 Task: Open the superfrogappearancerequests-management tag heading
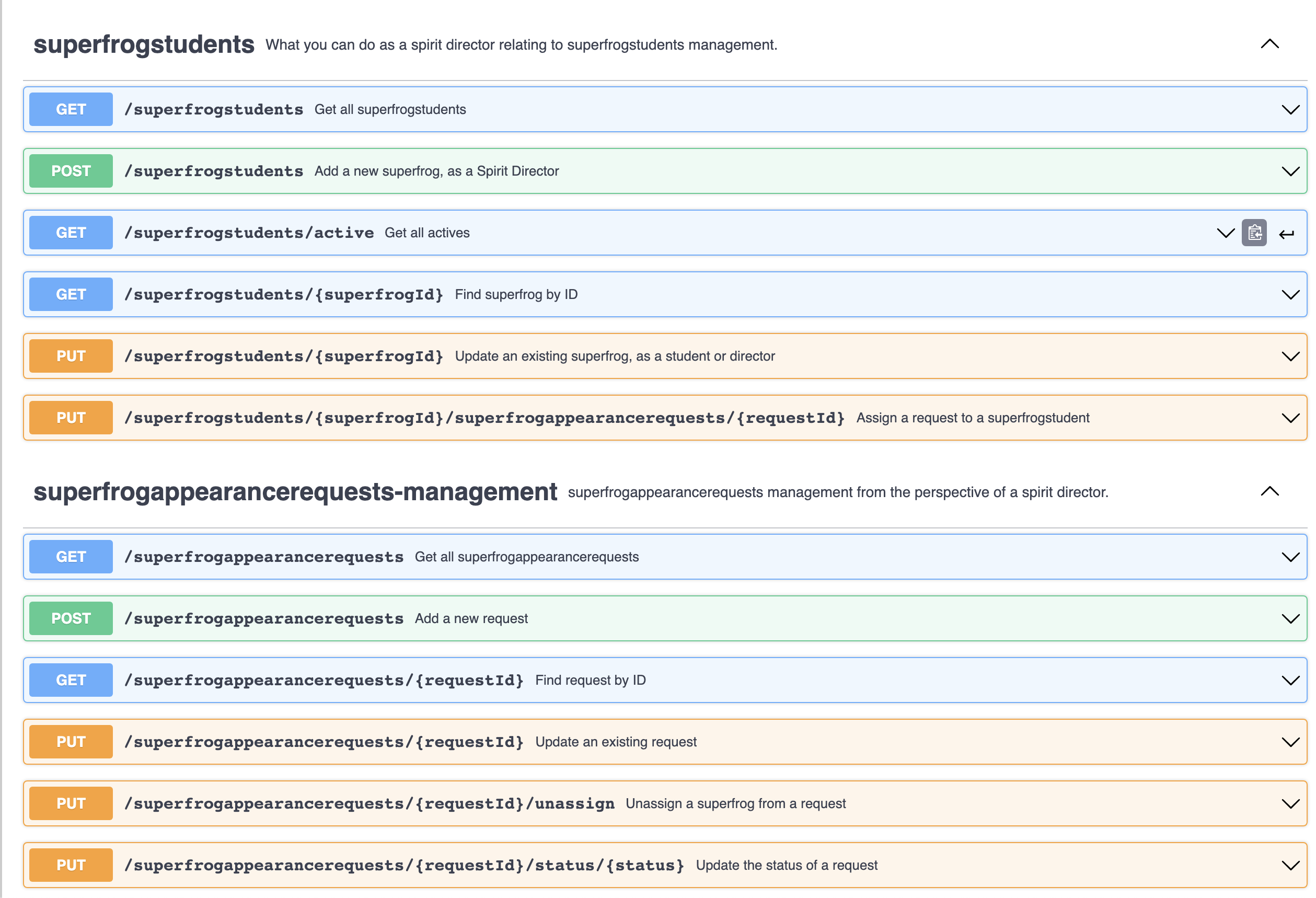(295, 491)
